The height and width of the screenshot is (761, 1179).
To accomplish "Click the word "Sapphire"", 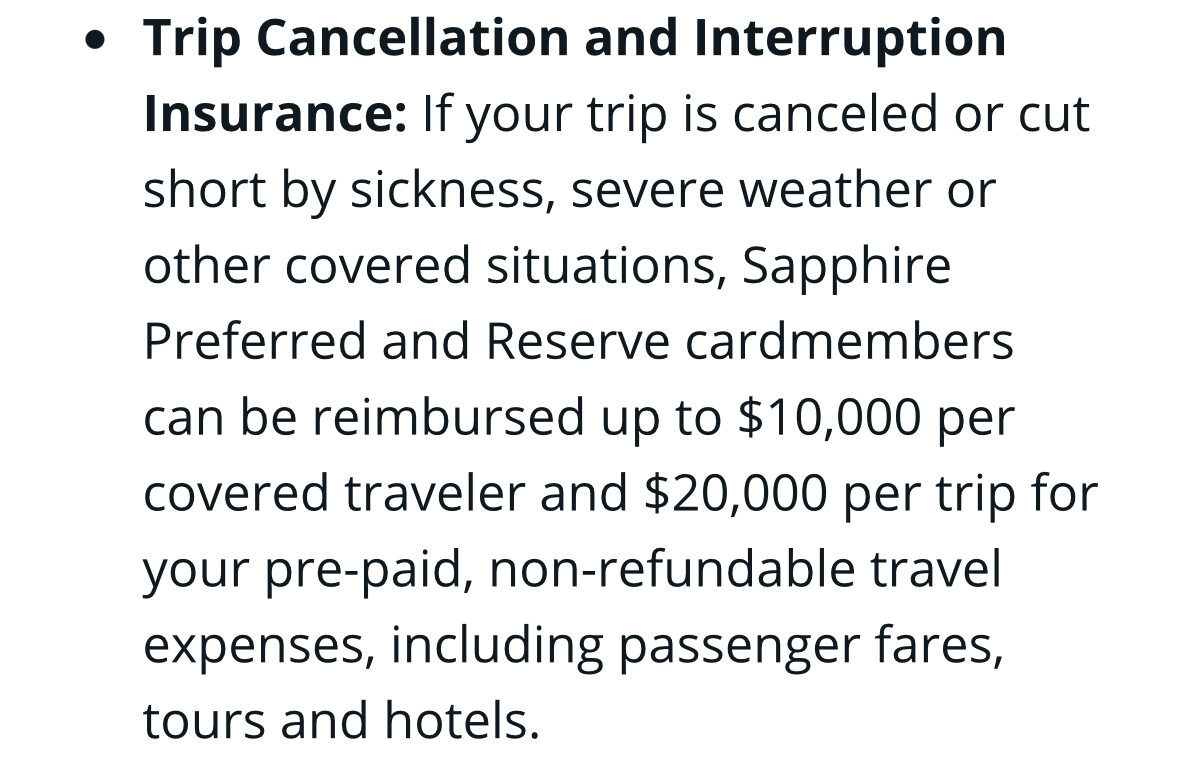I will pyautogui.click(x=846, y=267).
